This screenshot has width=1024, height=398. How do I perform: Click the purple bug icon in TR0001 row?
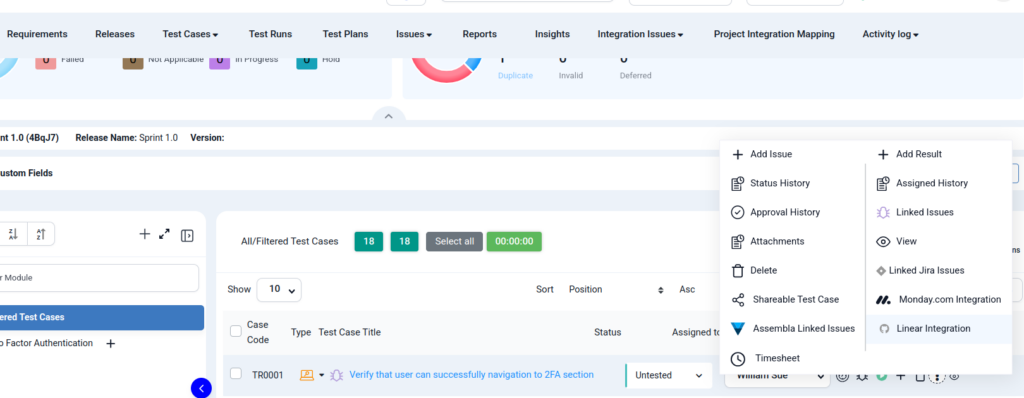pos(337,375)
